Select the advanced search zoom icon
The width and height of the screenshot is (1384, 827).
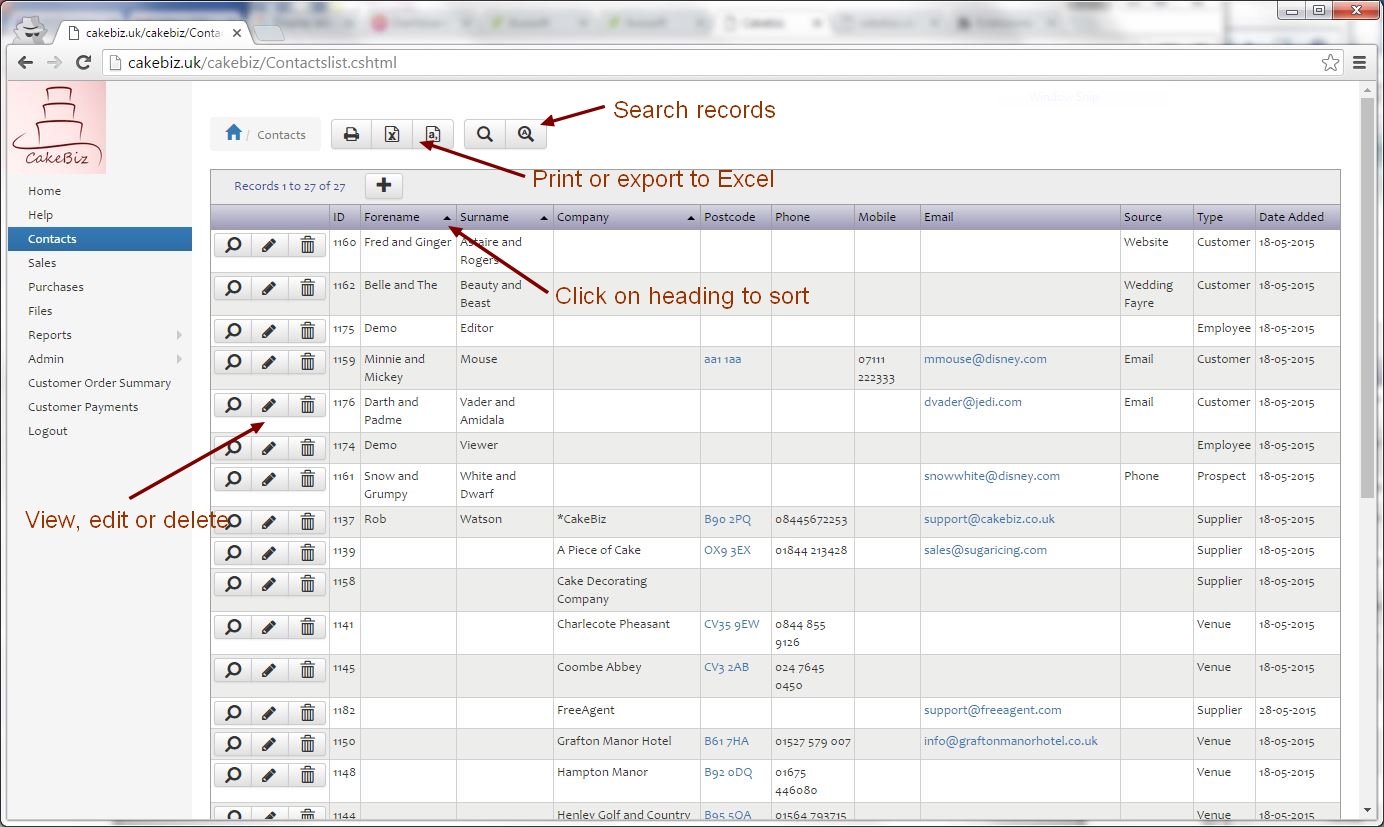click(x=527, y=134)
